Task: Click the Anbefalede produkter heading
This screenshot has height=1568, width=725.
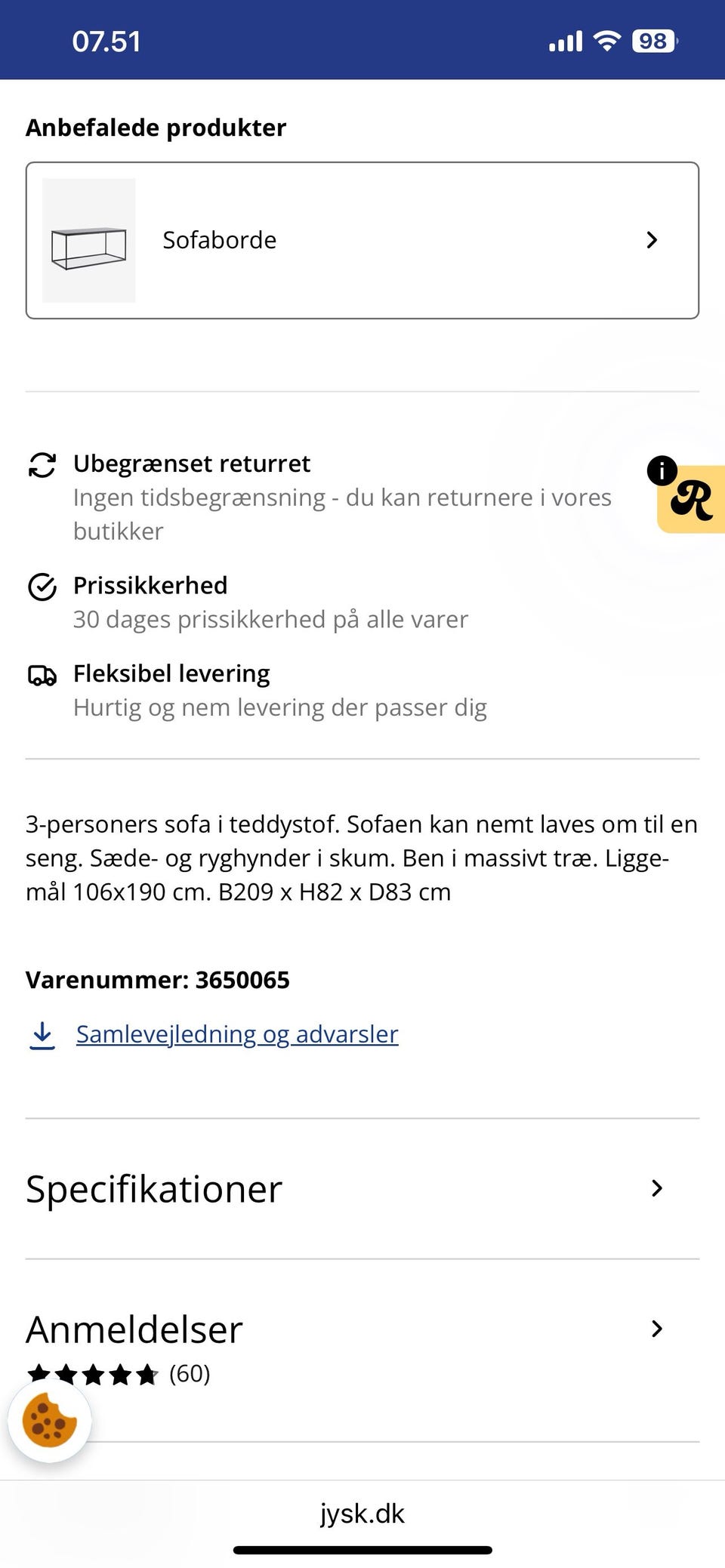Action: pos(156,127)
